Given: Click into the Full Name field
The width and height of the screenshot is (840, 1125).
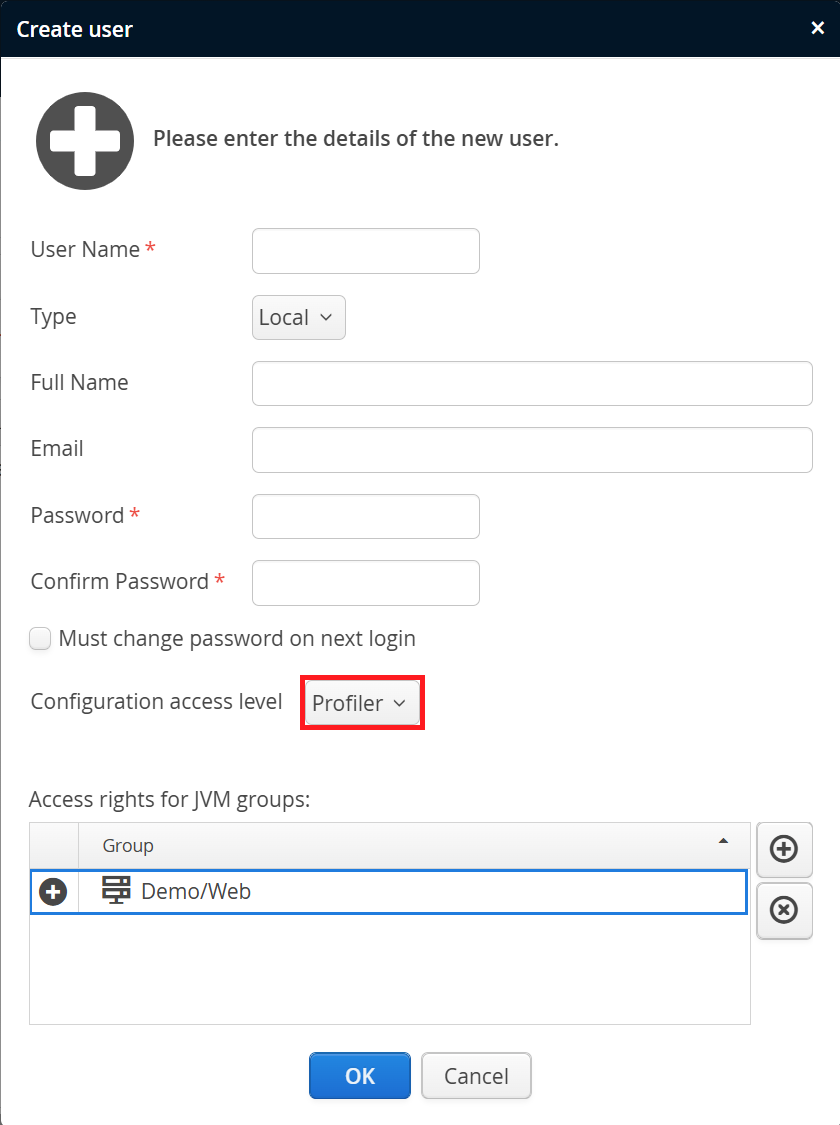Looking at the screenshot, I should coord(531,384).
